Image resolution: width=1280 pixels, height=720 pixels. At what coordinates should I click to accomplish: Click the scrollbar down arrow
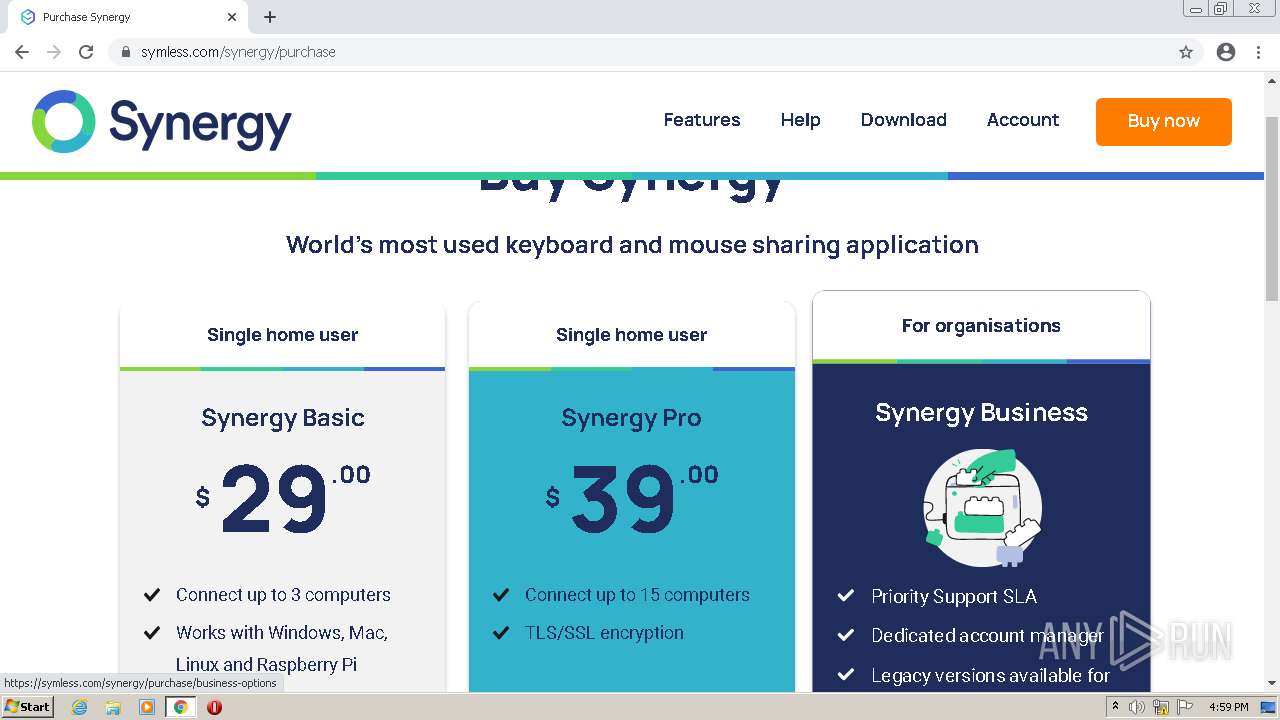pyautogui.click(x=1272, y=683)
